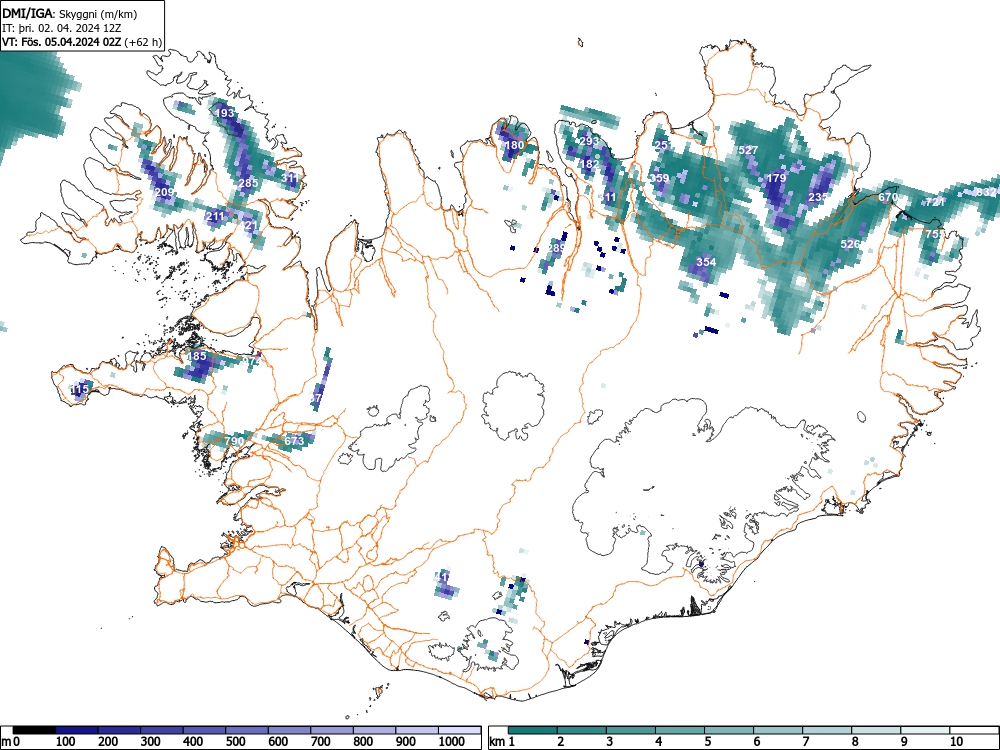Click the 'VT: Fös. 05.04.2024 02Z (+62 h)' line
Image resolution: width=1000 pixels, height=750 pixels.
coord(82,42)
